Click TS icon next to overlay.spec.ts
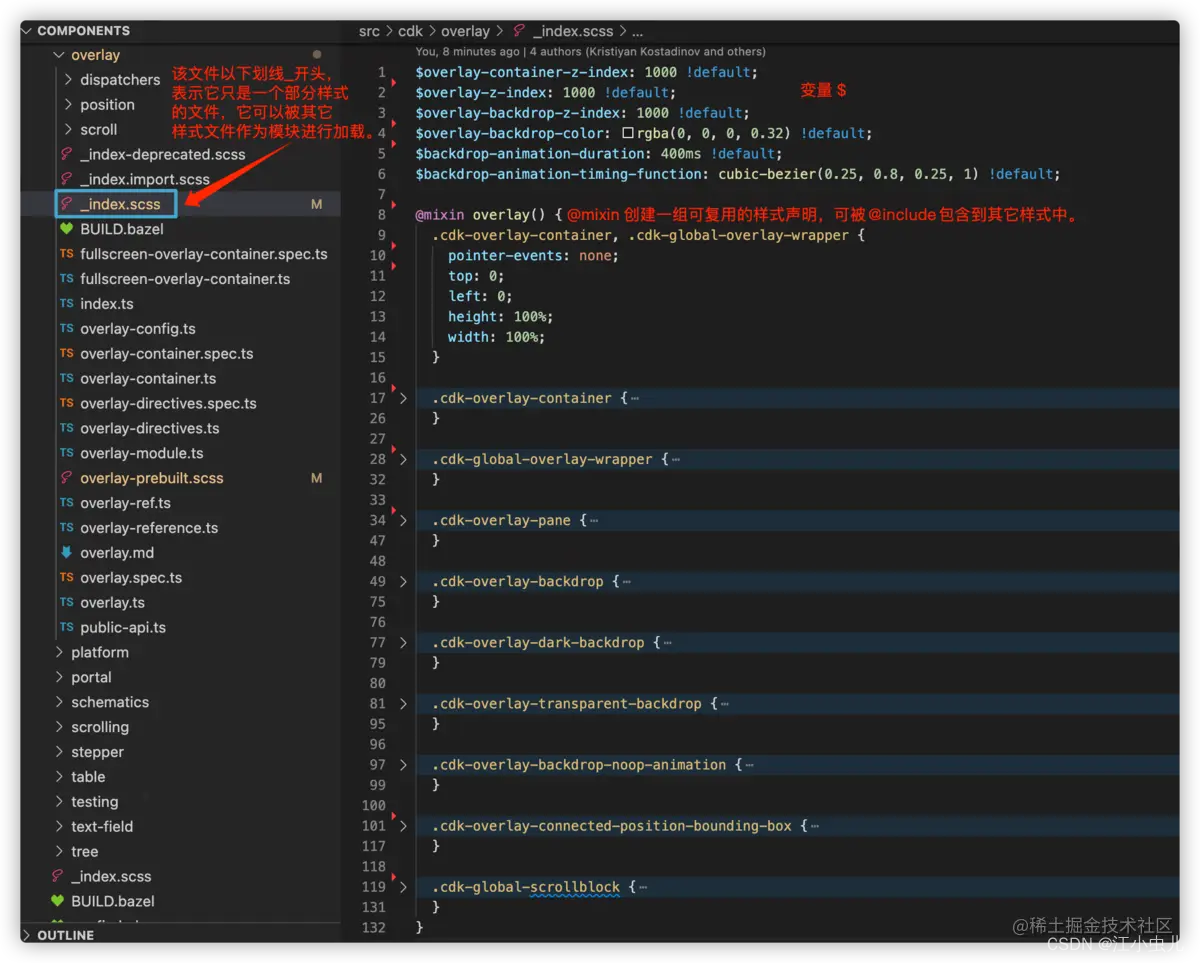The image size is (1200, 963). (67, 578)
